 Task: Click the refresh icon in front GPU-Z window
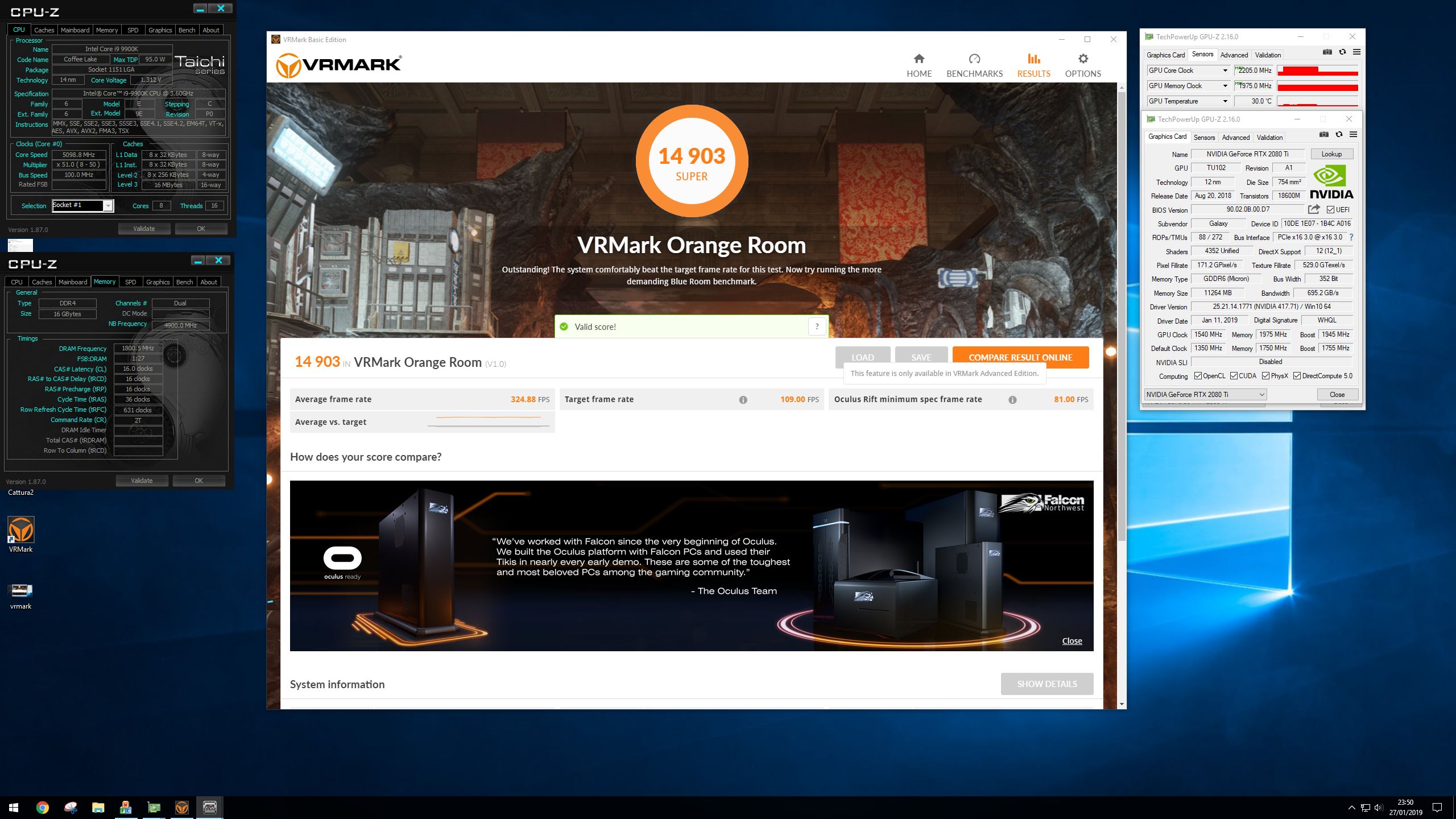pyautogui.click(x=1339, y=135)
